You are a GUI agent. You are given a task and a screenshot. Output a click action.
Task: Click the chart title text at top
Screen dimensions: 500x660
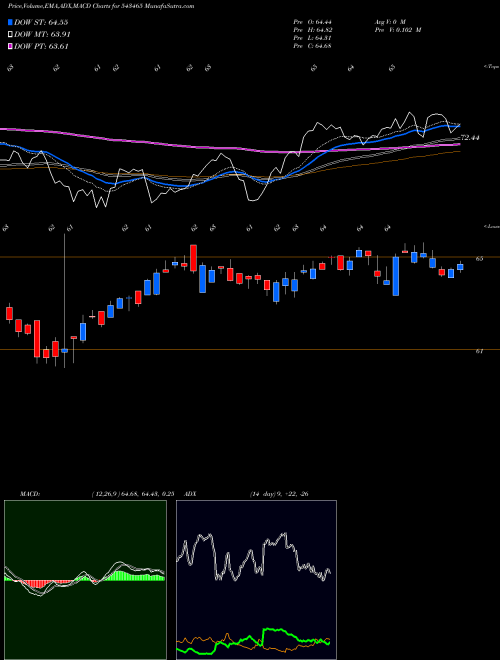coord(101,6)
